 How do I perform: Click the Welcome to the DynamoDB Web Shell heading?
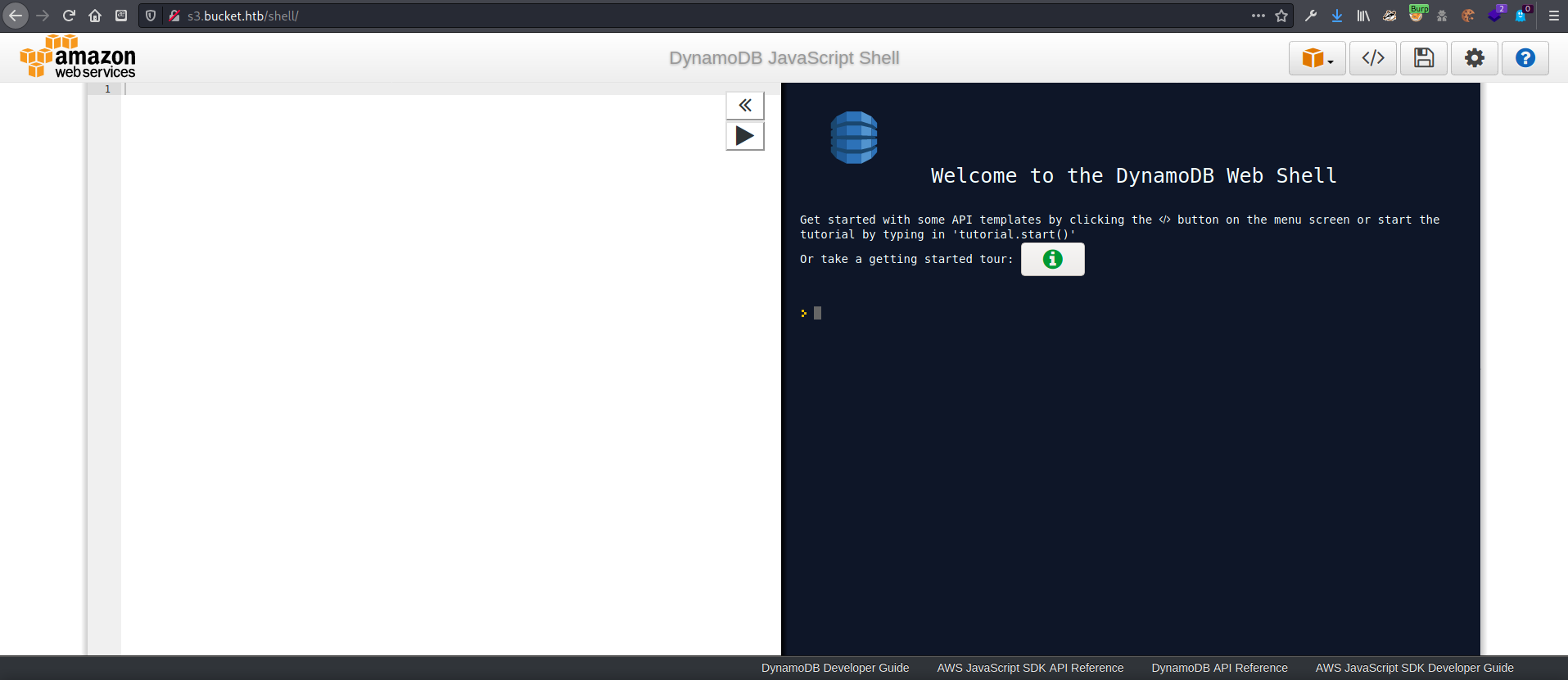click(x=1134, y=175)
